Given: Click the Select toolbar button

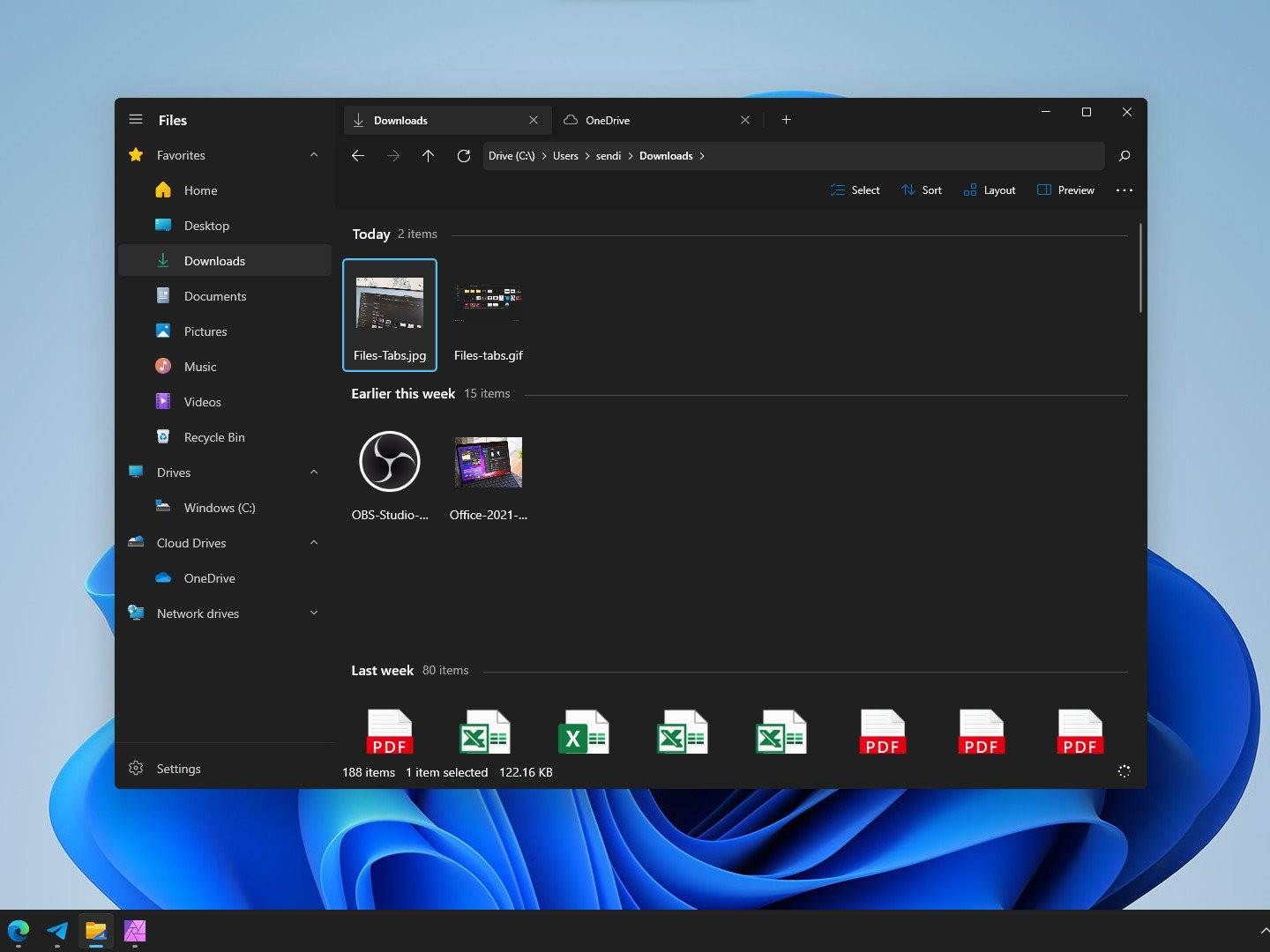Looking at the screenshot, I should click(855, 190).
